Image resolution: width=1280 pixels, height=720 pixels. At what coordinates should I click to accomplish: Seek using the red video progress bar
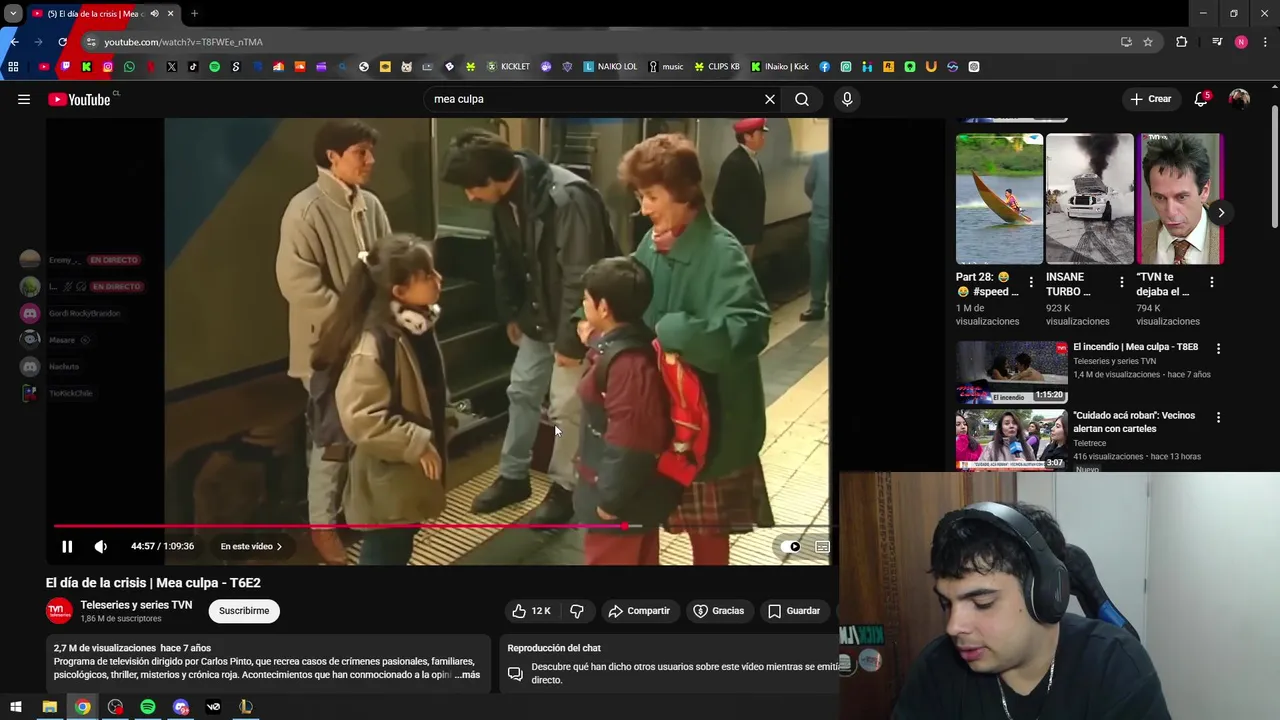click(x=440, y=526)
